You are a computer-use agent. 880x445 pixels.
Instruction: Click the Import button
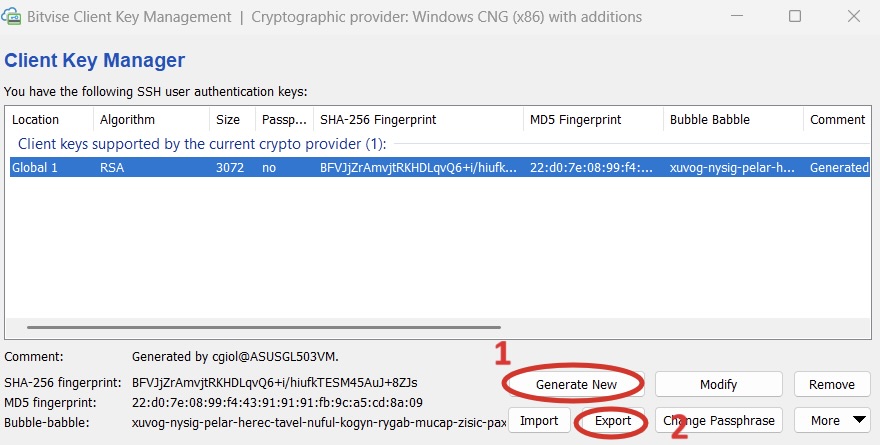(x=539, y=421)
